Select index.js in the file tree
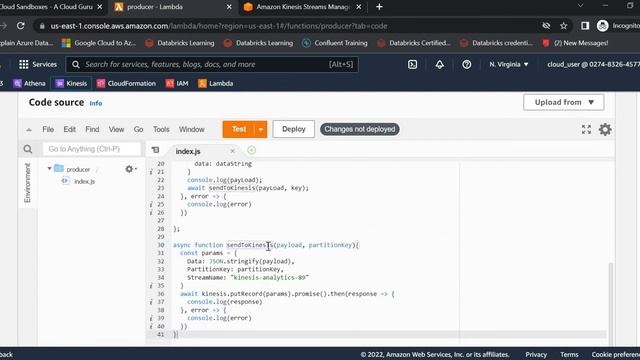640x360 pixels. click(x=84, y=181)
